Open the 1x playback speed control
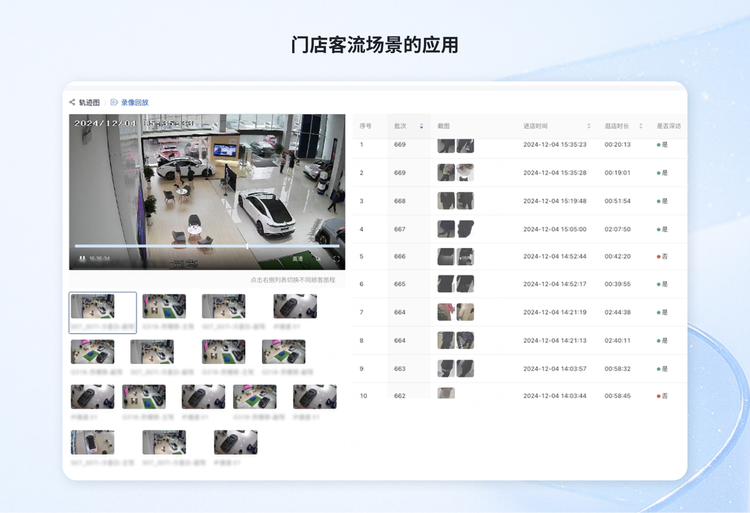 (x=317, y=258)
